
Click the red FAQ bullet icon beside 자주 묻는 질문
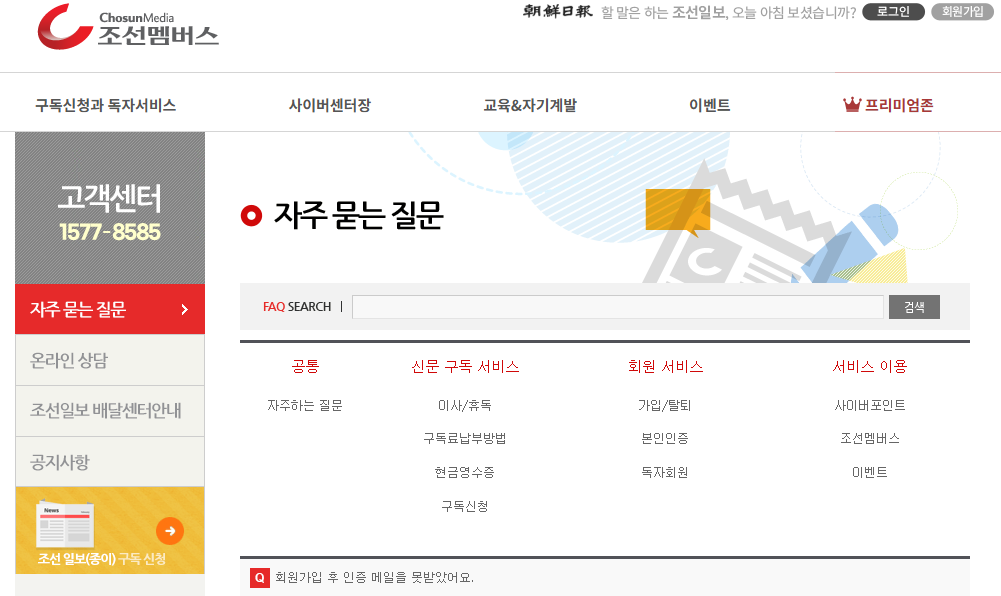pos(251,214)
